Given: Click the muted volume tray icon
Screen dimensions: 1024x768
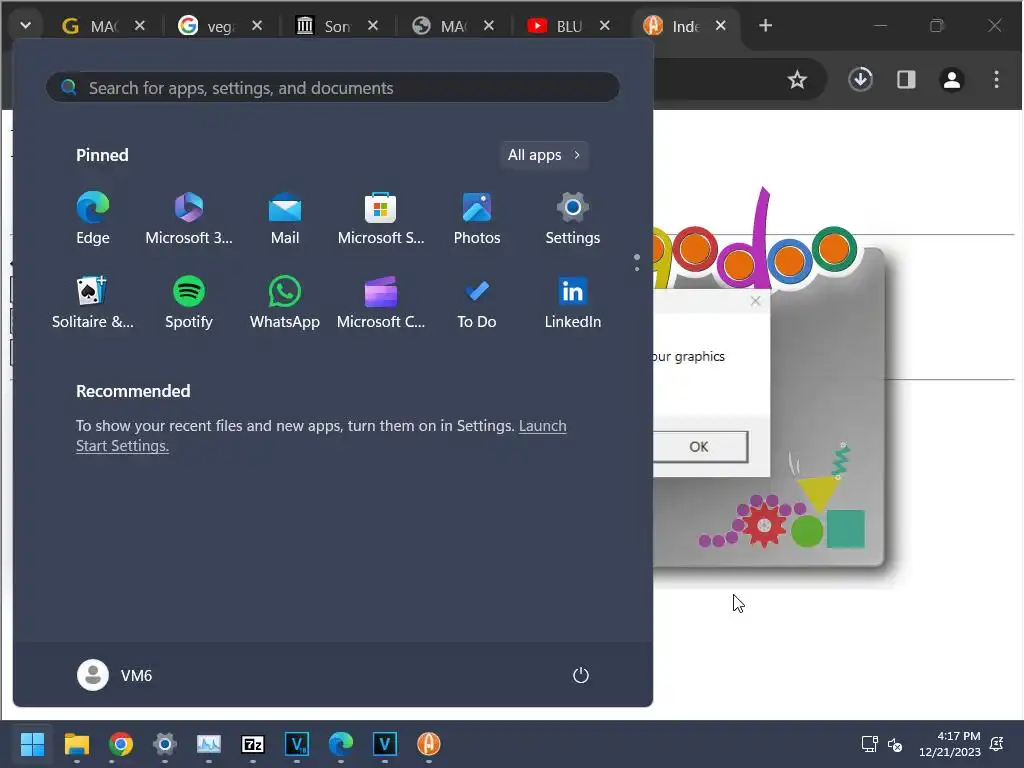Looking at the screenshot, I should click(x=895, y=744).
